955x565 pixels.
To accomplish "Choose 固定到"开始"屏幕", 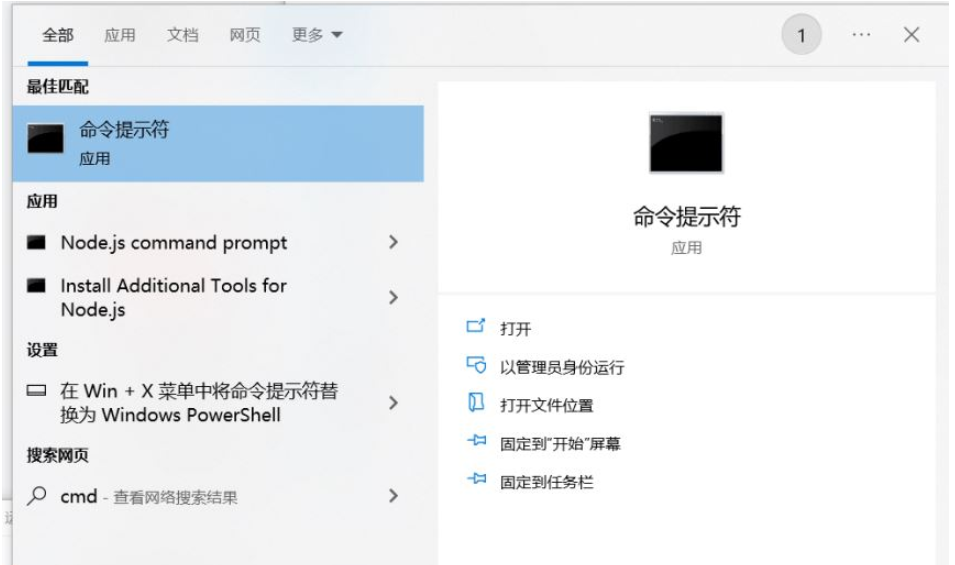I will [560, 443].
